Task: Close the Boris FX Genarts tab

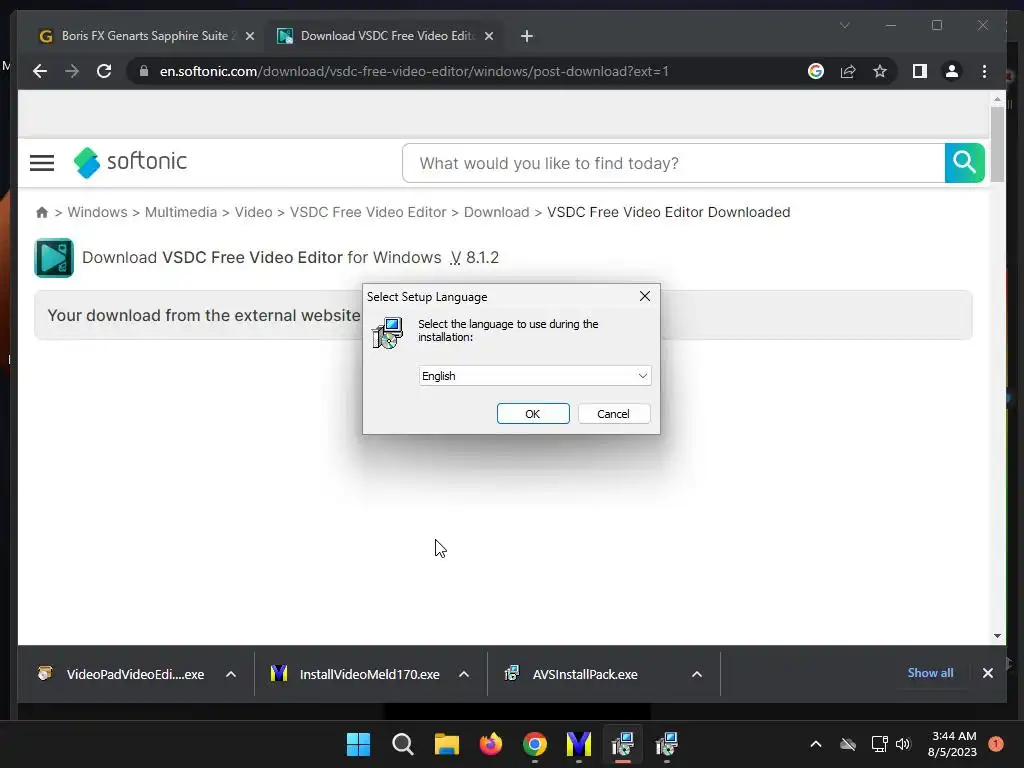Action: [249, 36]
